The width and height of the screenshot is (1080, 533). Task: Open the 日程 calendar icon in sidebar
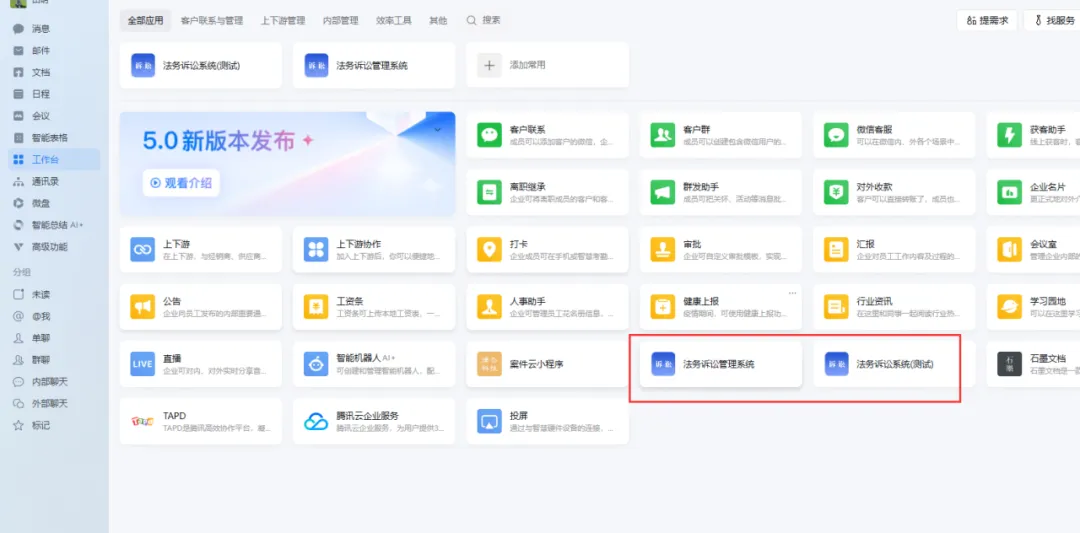point(19,94)
